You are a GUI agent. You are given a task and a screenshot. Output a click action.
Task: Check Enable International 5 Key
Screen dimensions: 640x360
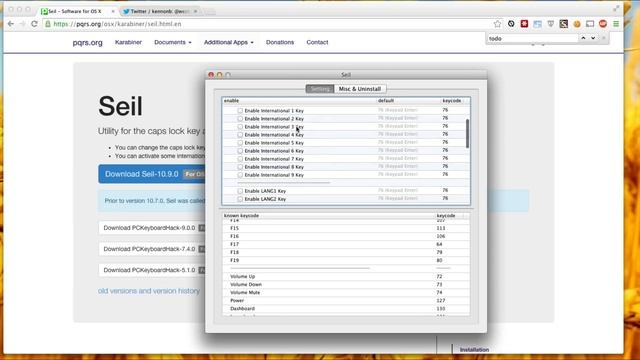click(240, 143)
